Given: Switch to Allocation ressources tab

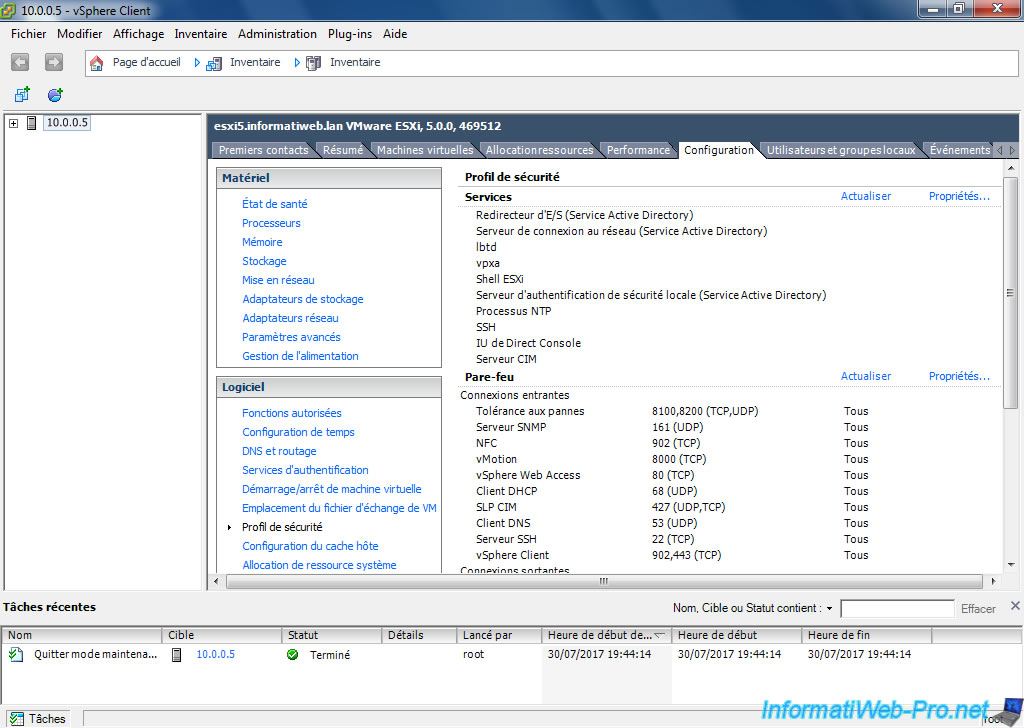Looking at the screenshot, I should pyautogui.click(x=539, y=150).
